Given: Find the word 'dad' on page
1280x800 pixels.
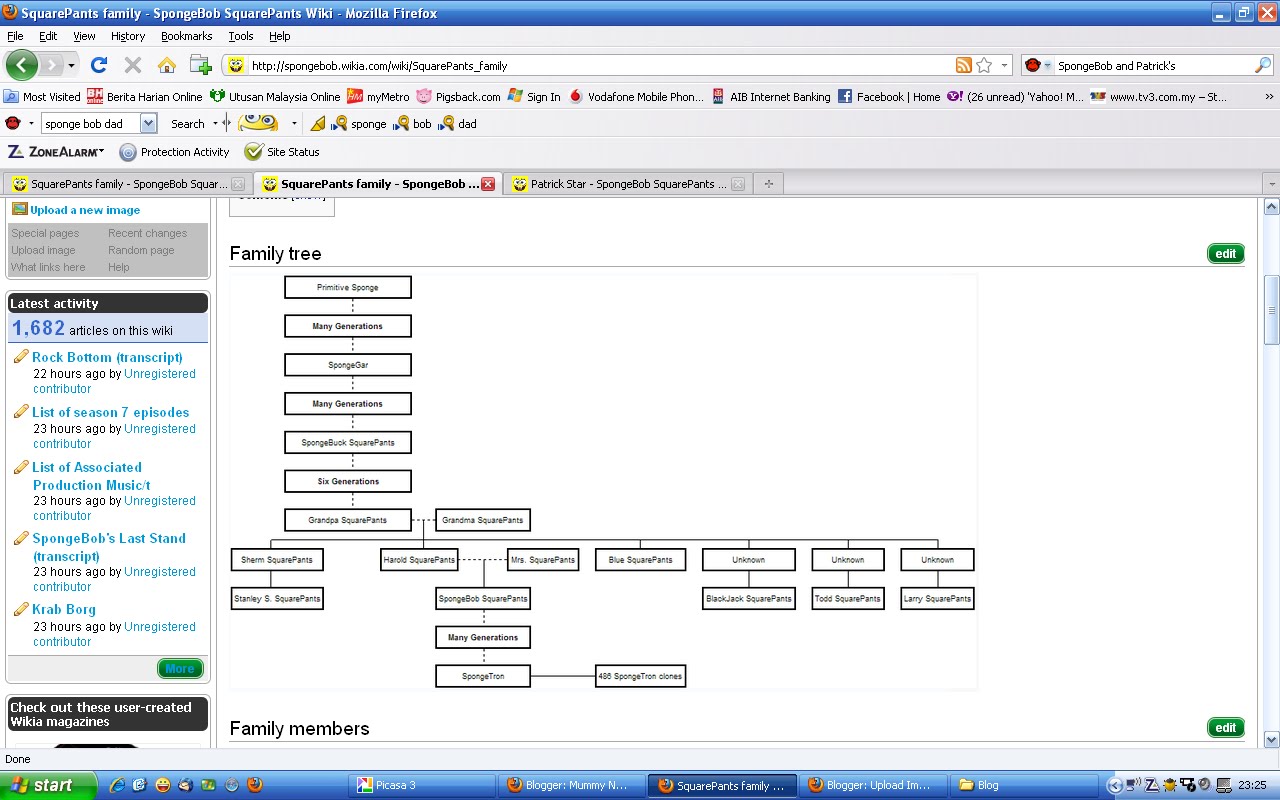Looking at the screenshot, I should point(458,124).
